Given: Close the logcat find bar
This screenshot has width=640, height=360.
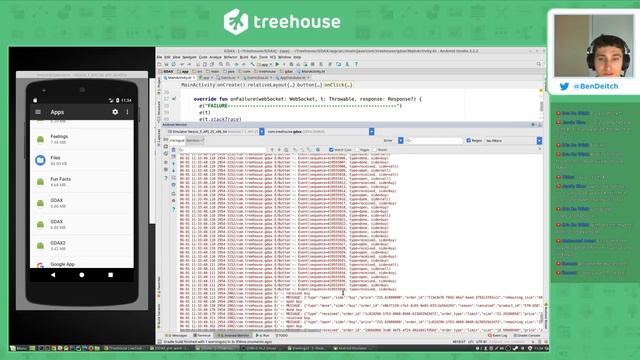Looking at the screenshot, I should pos(540,149).
